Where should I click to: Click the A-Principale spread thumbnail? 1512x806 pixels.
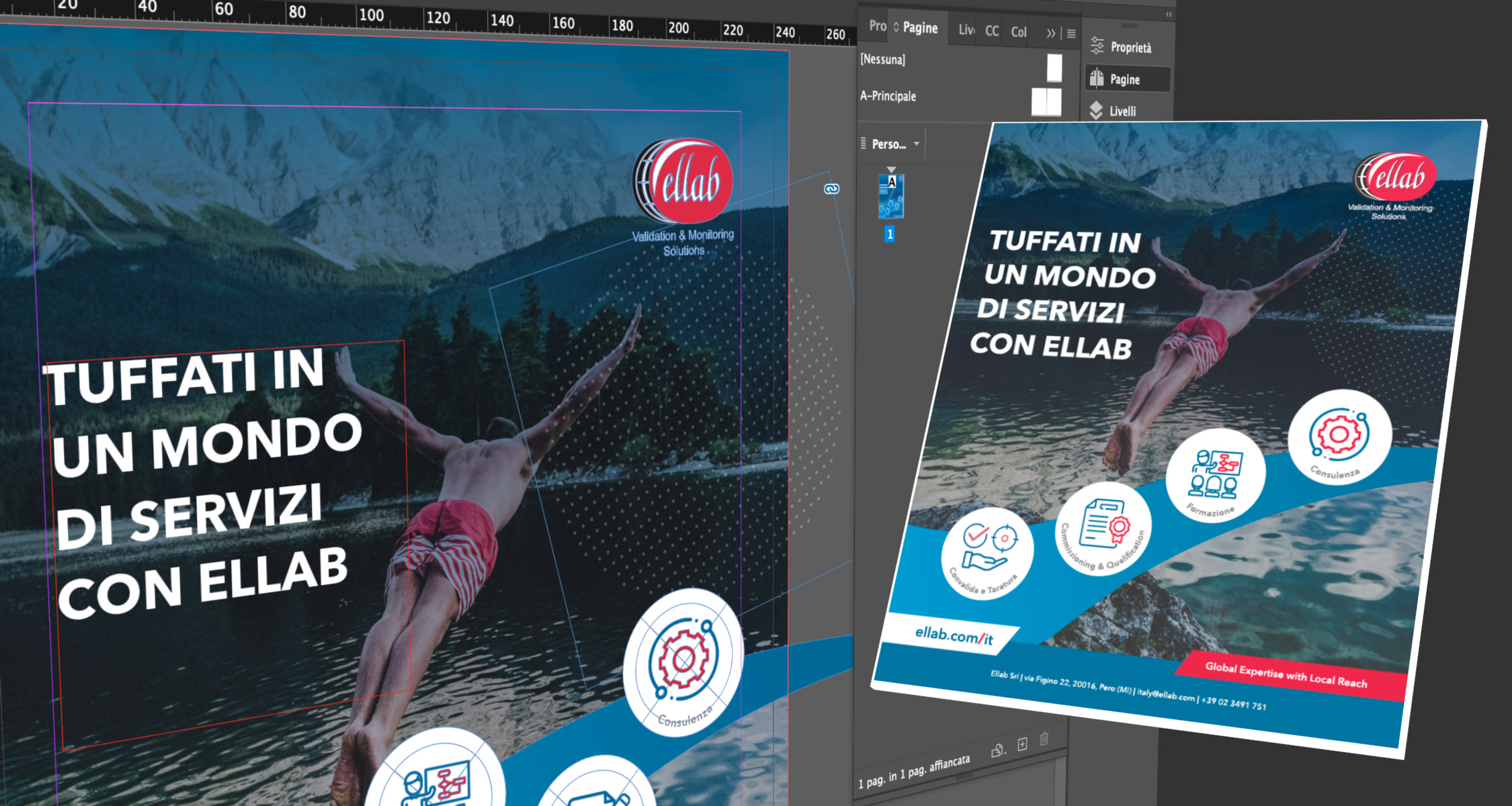coord(1046,101)
